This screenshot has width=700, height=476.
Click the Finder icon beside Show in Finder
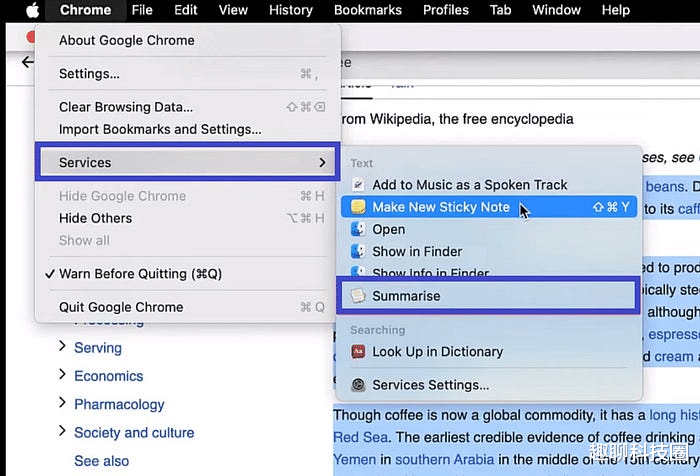point(358,251)
